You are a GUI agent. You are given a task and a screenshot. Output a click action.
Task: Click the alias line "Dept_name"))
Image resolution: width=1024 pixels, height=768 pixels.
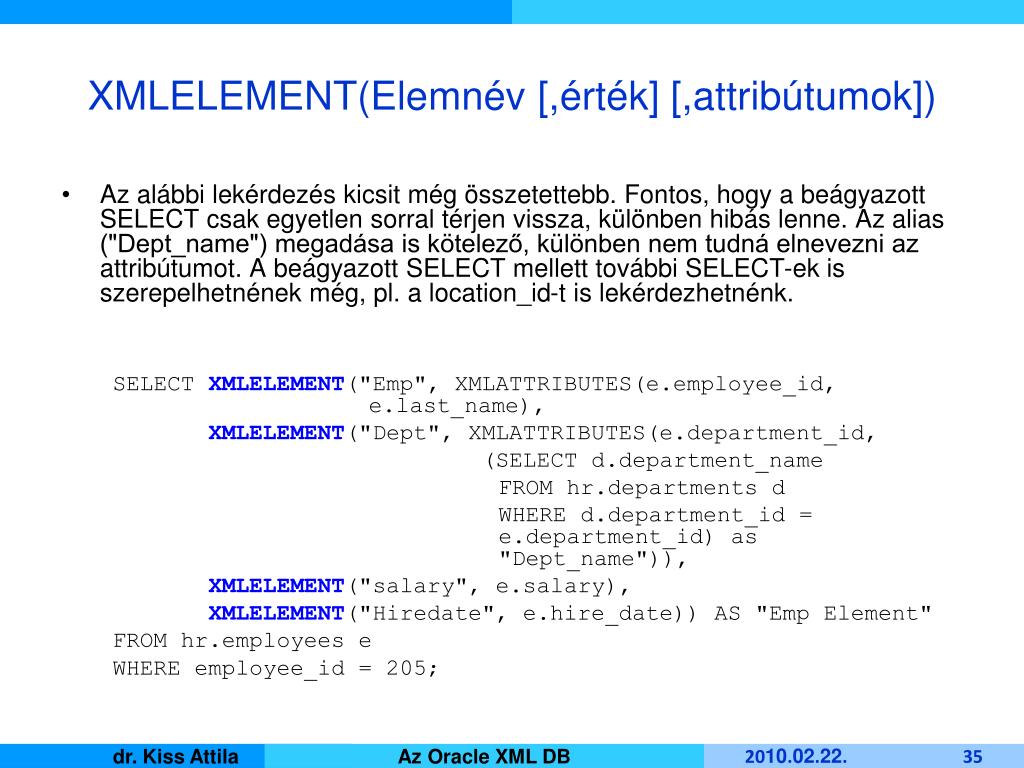pos(592,559)
